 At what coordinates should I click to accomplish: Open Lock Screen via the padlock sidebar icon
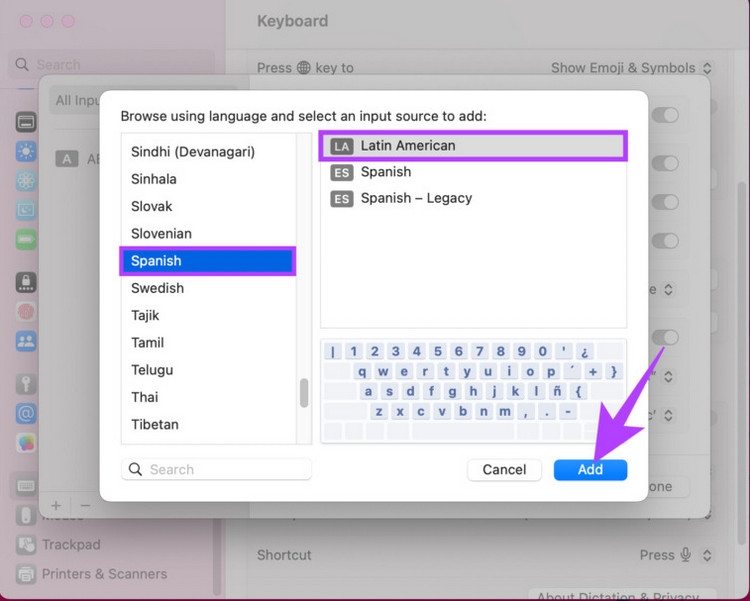coord(26,282)
